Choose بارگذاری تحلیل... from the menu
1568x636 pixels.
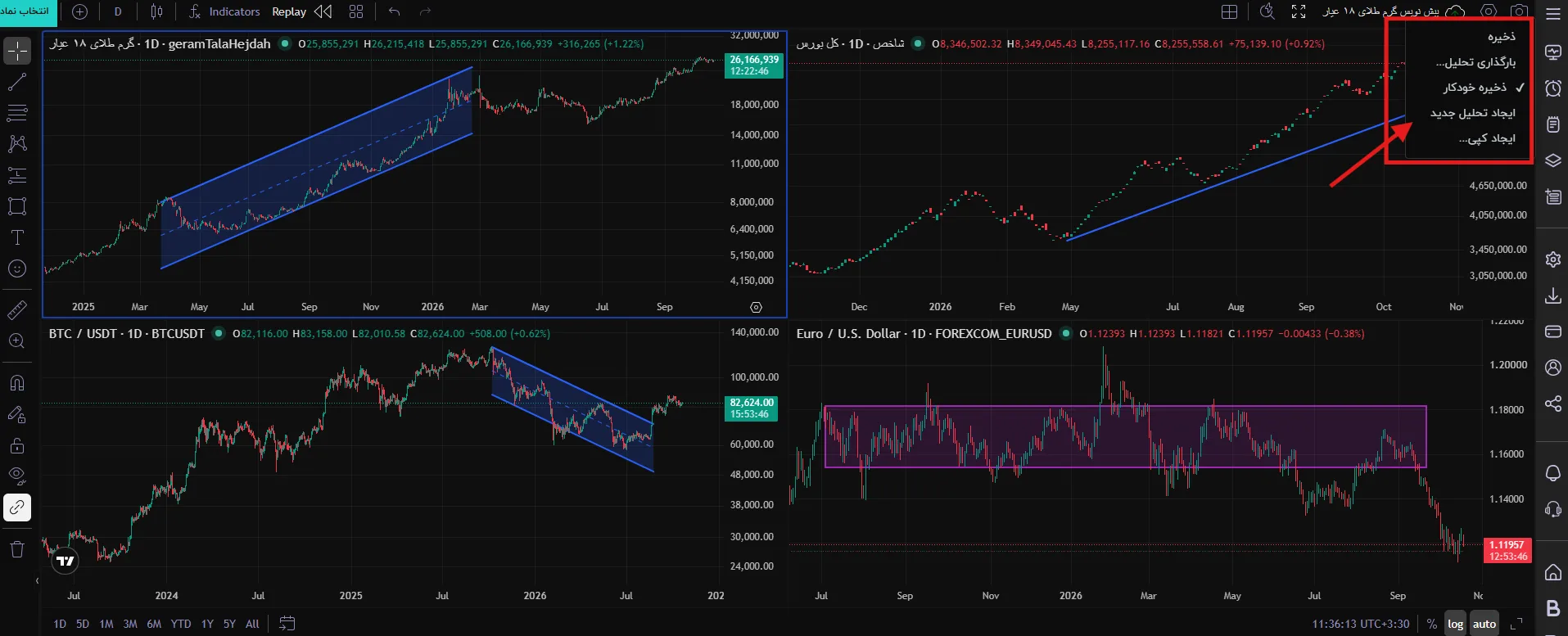pos(1467,62)
